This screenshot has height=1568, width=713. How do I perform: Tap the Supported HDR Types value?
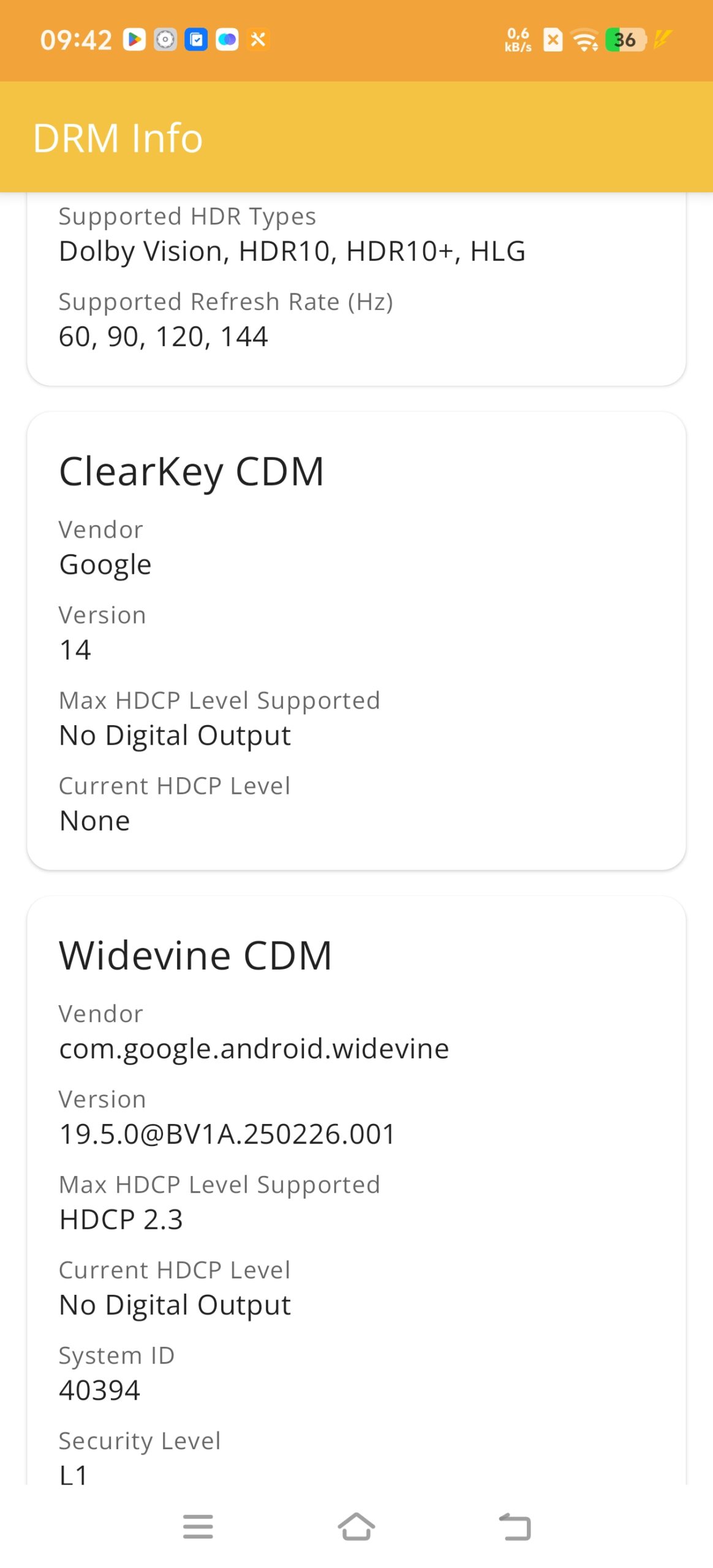(292, 251)
